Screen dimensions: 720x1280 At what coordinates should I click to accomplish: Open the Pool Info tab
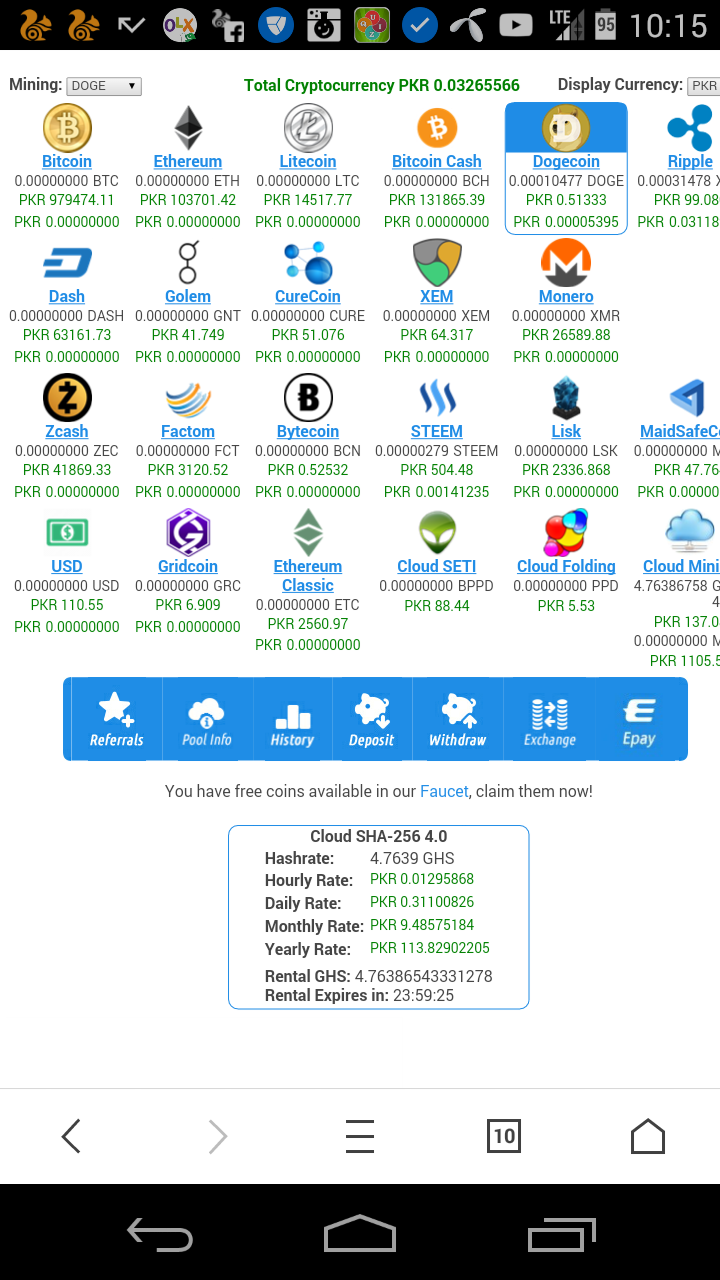click(207, 719)
